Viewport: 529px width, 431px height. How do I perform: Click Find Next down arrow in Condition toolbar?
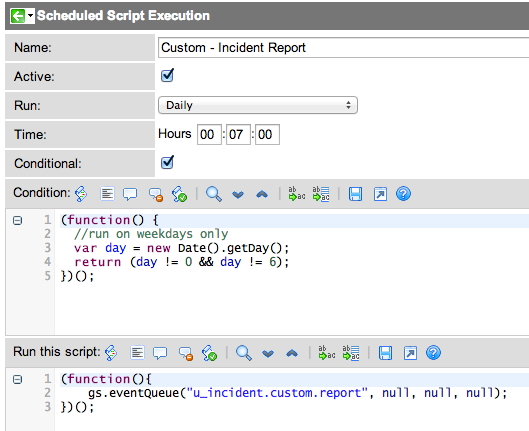[x=238, y=195]
